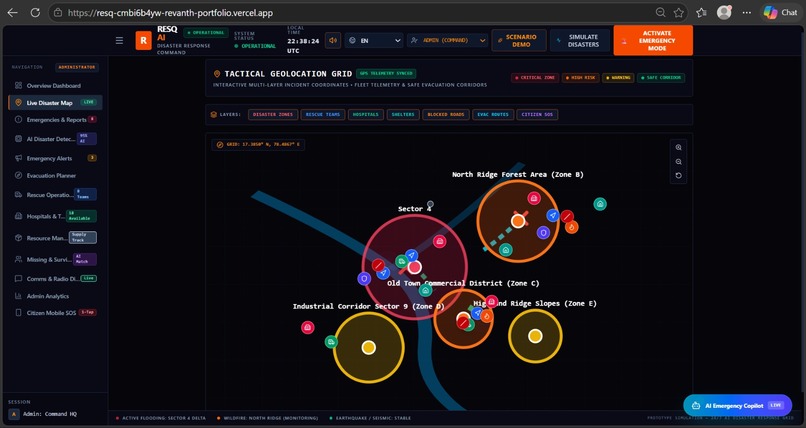Open the AI Emergency Copilot chat

point(737,405)
